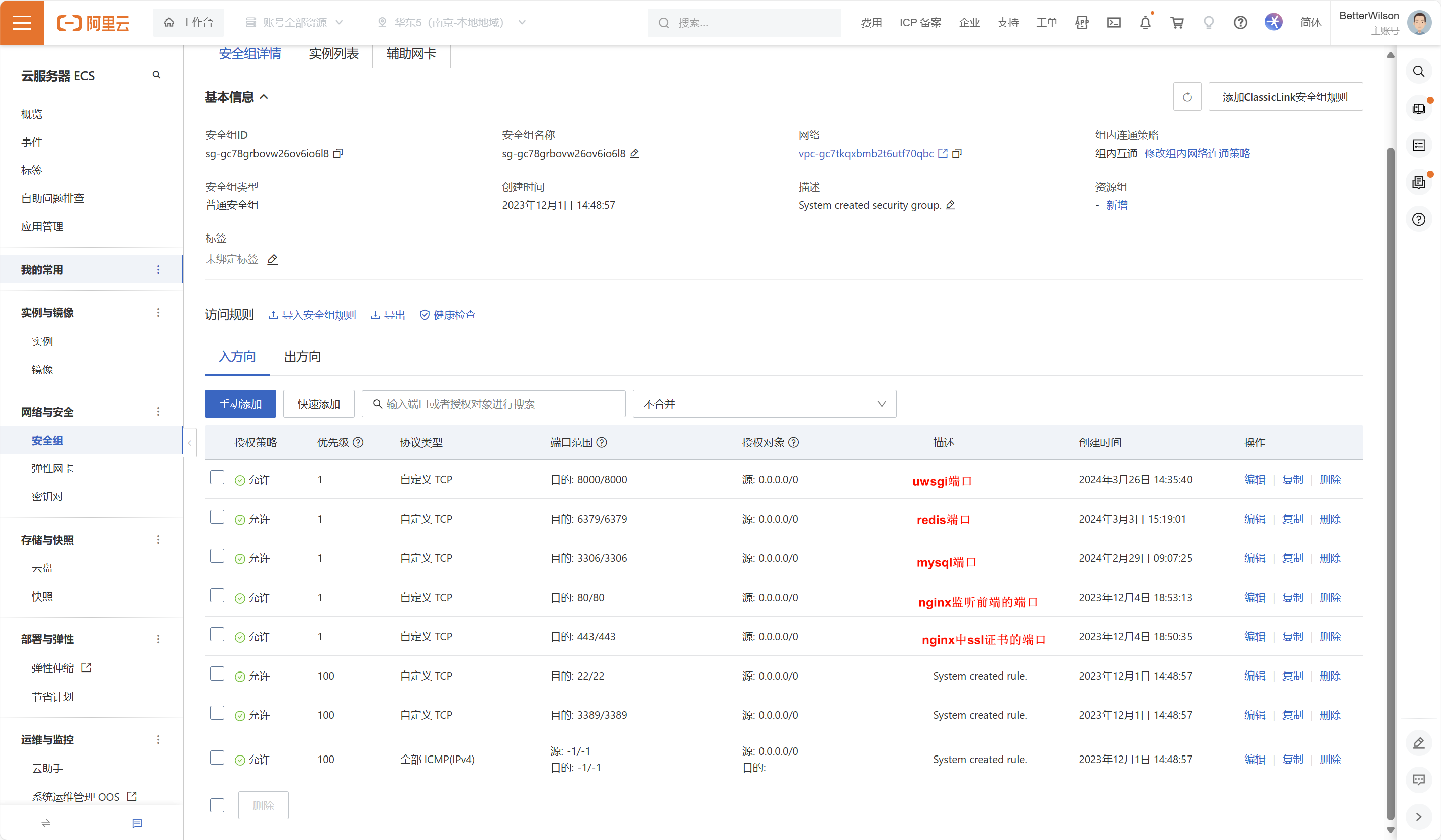Select the mysql 3306 rule checkbox
1441x840 pixels.
(217, 556)
